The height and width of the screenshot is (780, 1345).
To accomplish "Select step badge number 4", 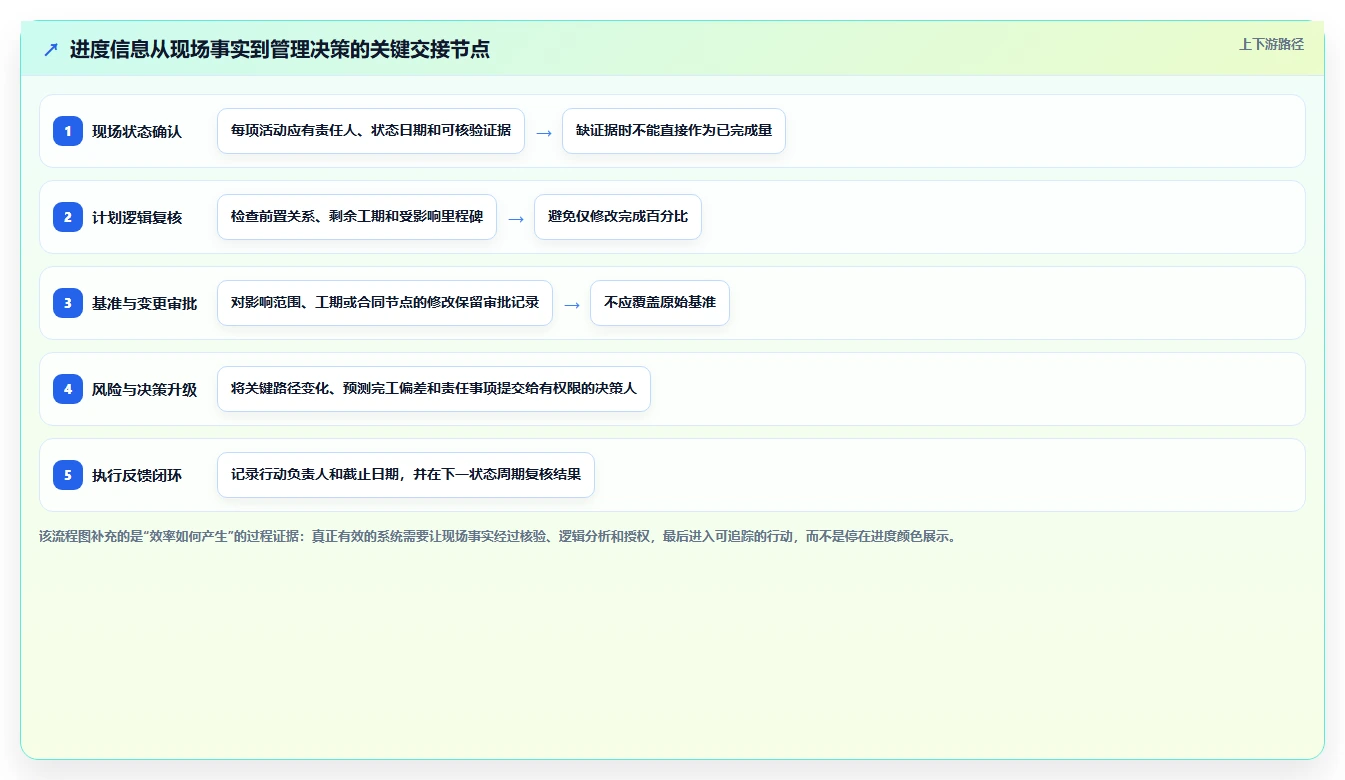I will (x=68, y=389).
